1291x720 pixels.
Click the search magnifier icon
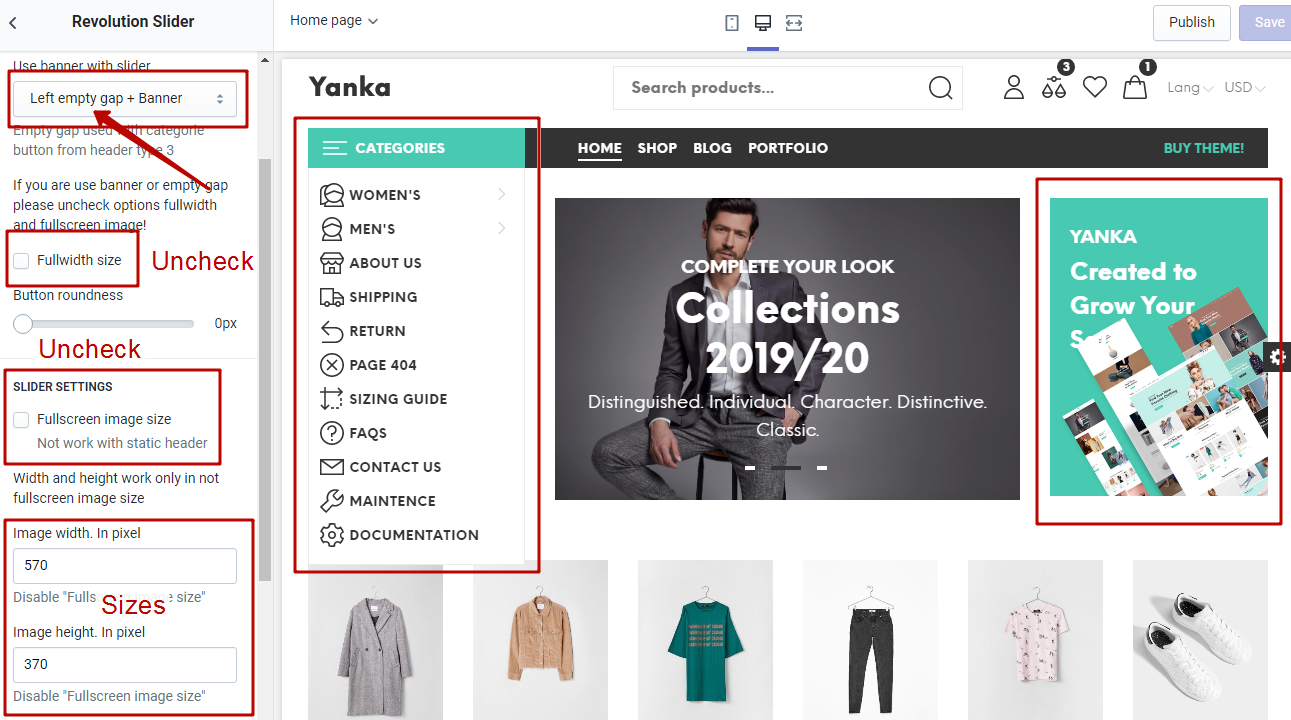[x=940, y=88]
